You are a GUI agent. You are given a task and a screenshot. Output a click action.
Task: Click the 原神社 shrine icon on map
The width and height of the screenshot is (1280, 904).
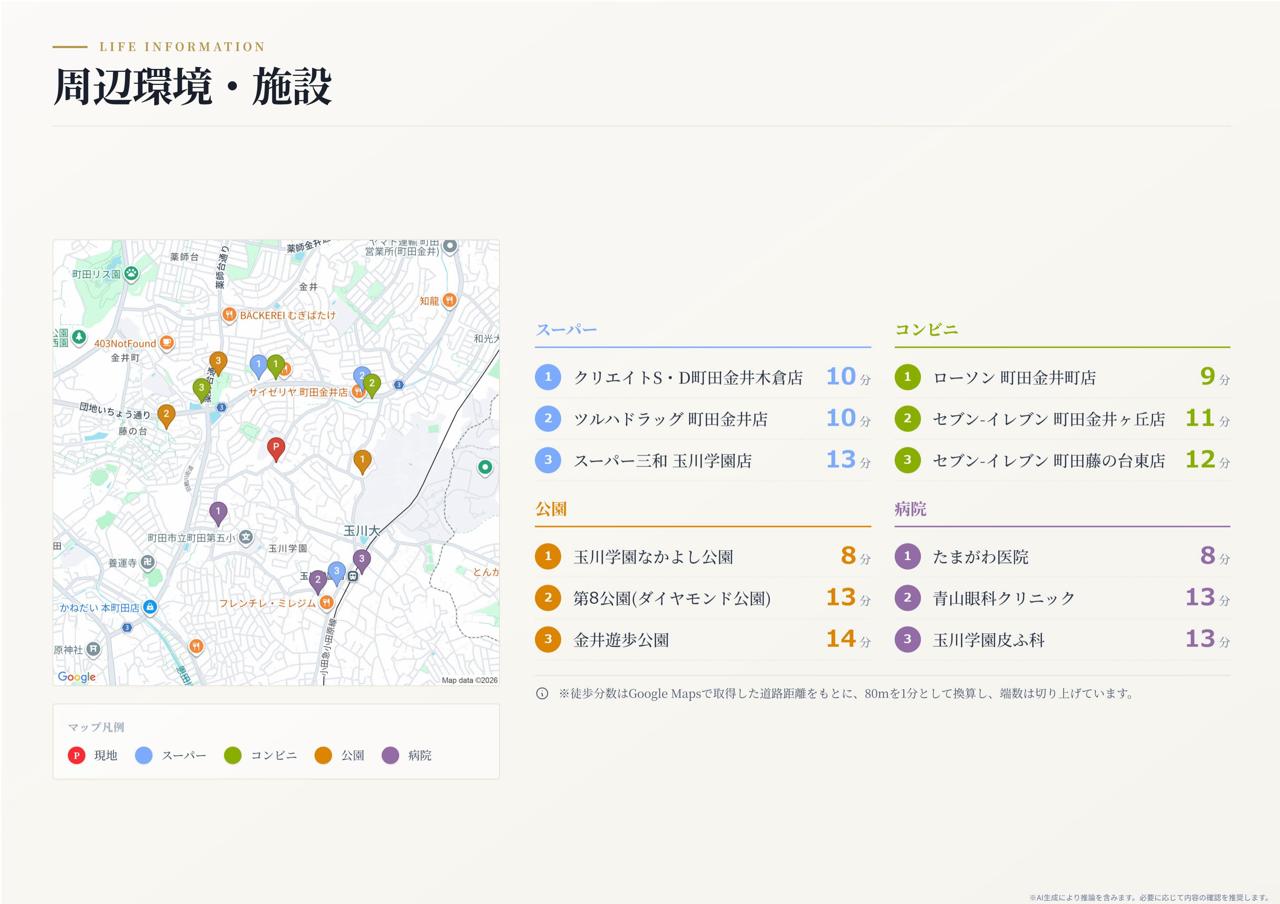tap(93, 649)
